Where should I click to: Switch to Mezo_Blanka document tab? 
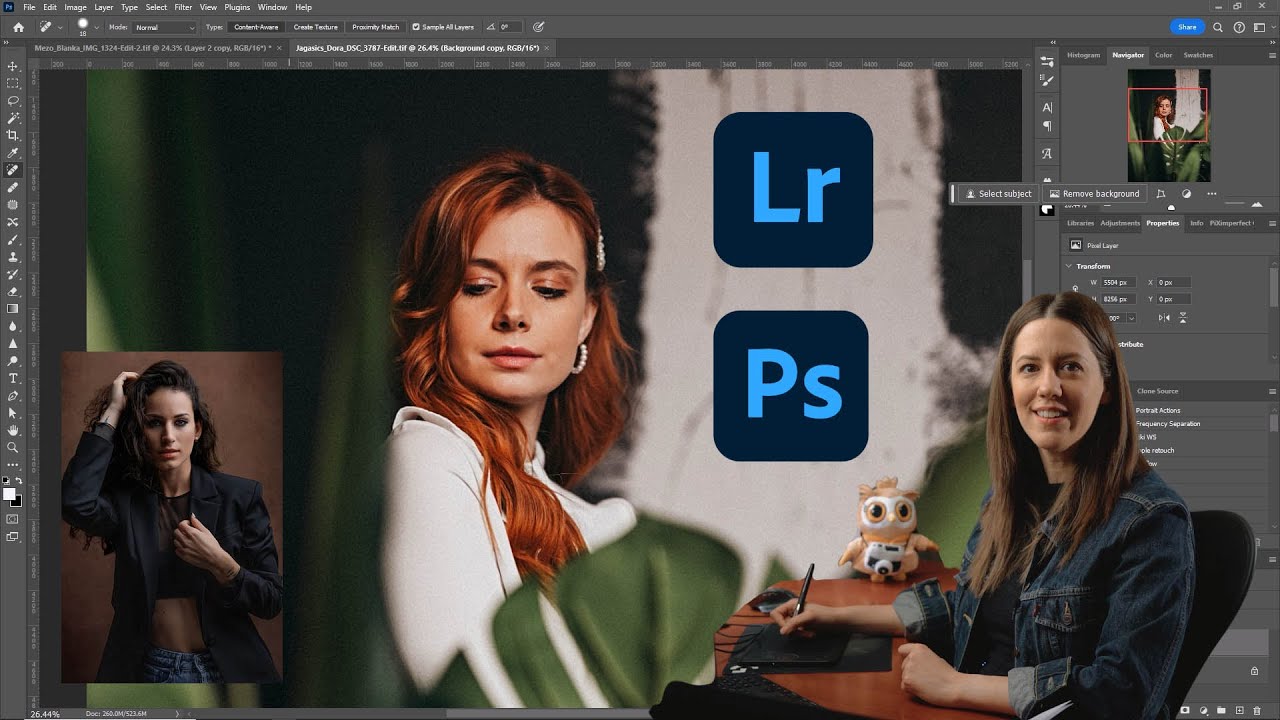[x=152, y=47]
